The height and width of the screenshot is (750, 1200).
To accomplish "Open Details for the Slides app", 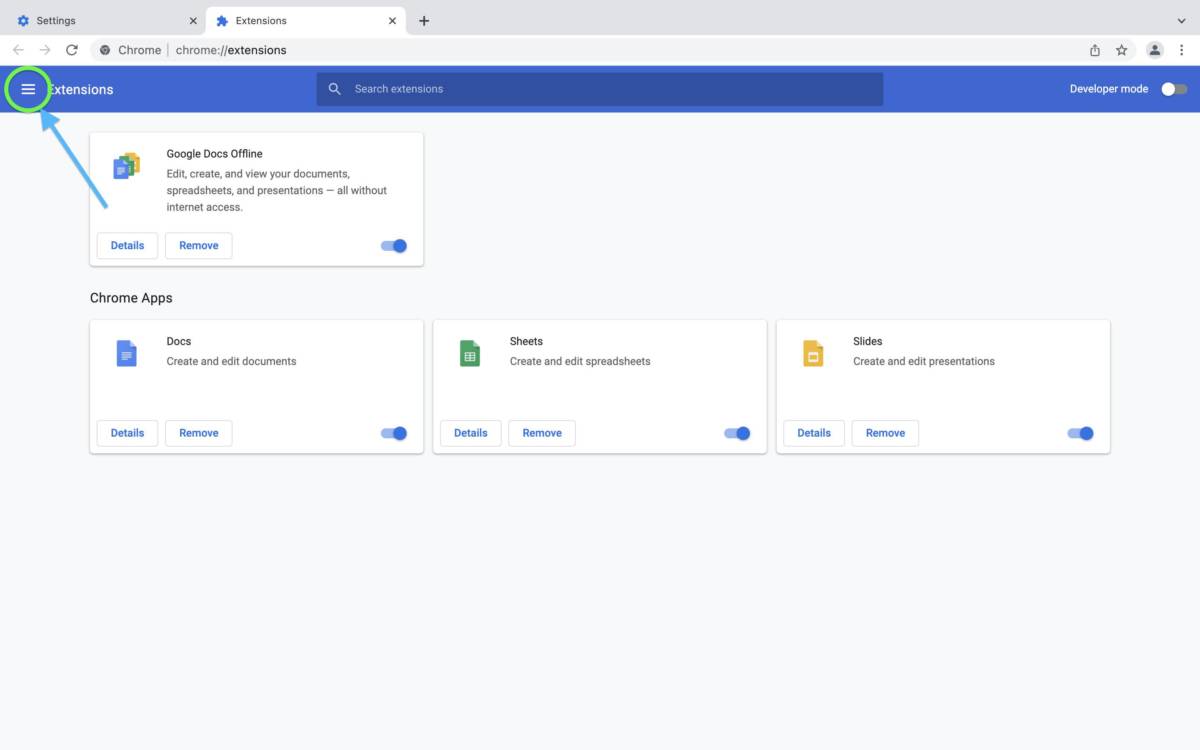I will [x=814, y=433].
